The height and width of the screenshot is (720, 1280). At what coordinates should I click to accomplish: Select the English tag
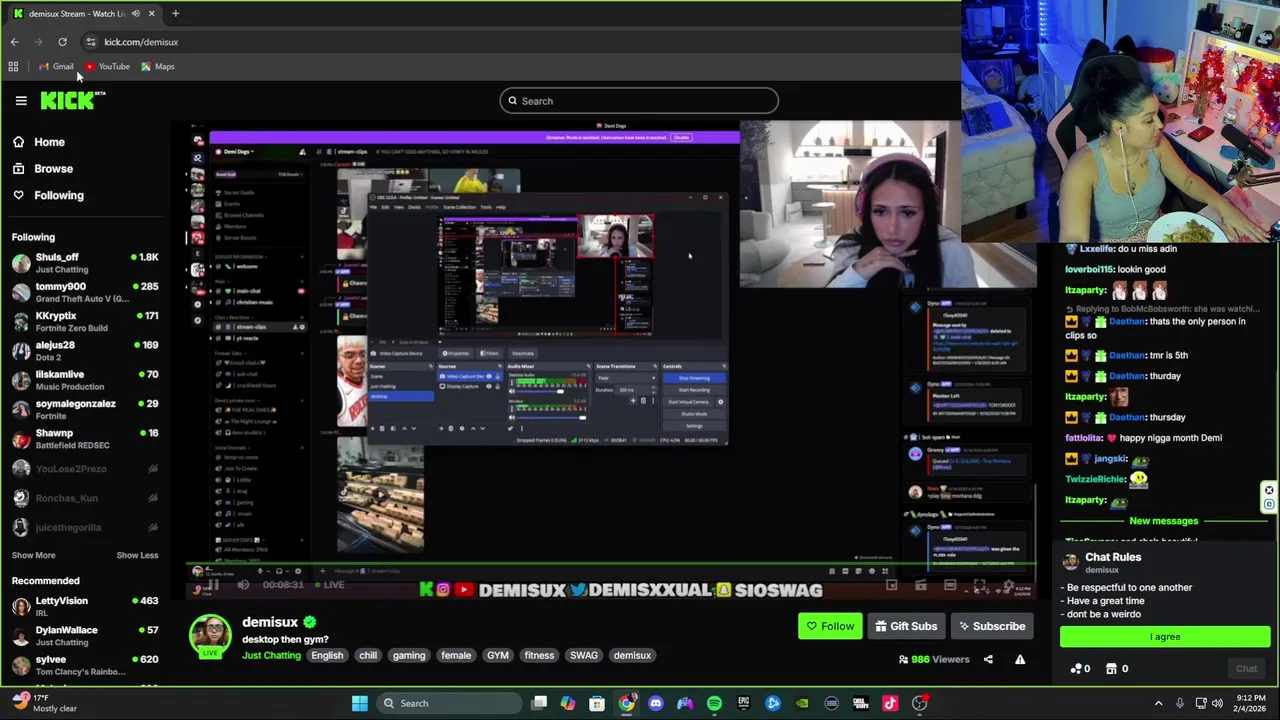coord(327,656)
